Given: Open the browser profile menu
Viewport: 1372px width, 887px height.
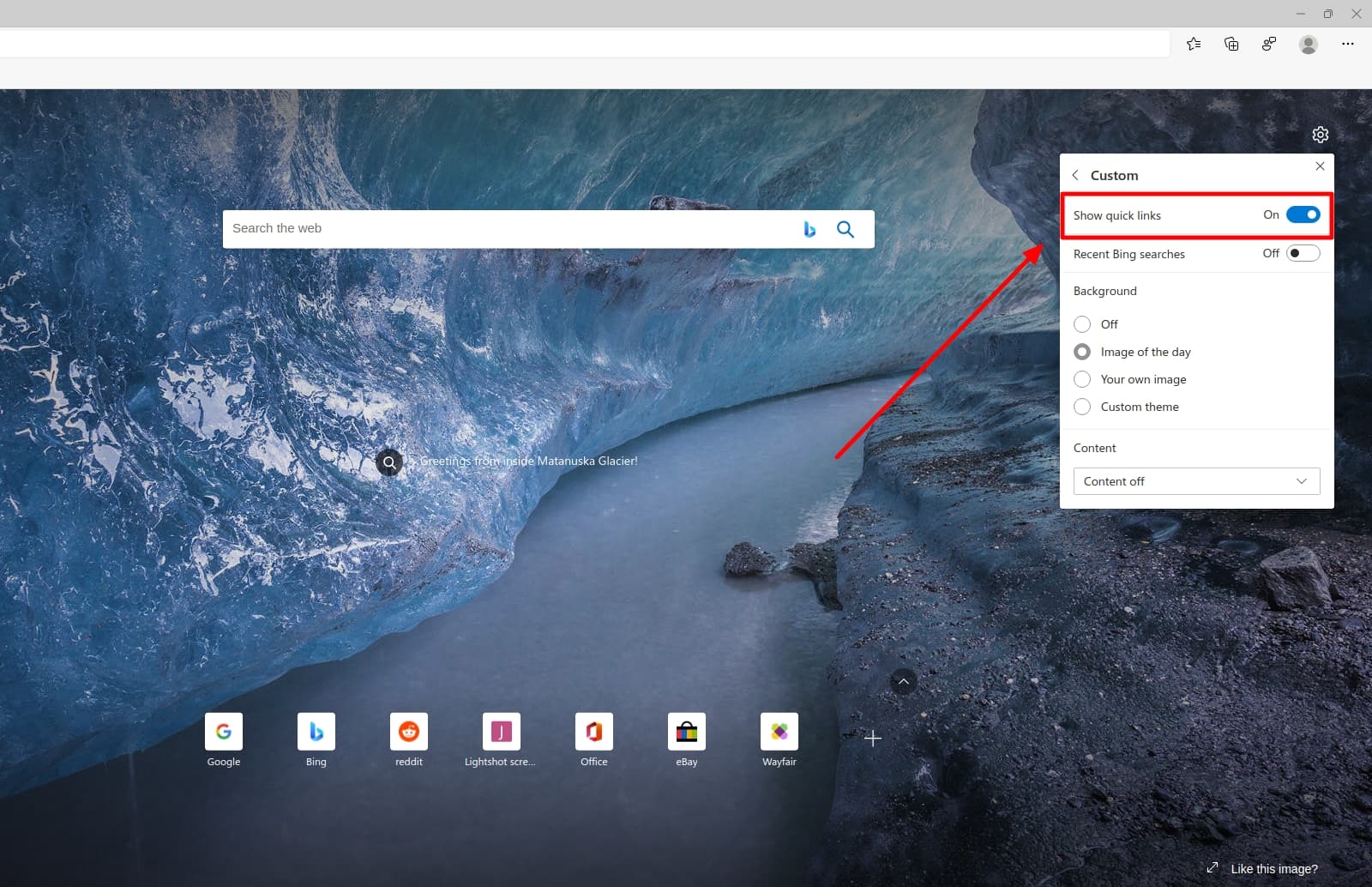Looking at the screenshot, I should tap(1309, 43).
